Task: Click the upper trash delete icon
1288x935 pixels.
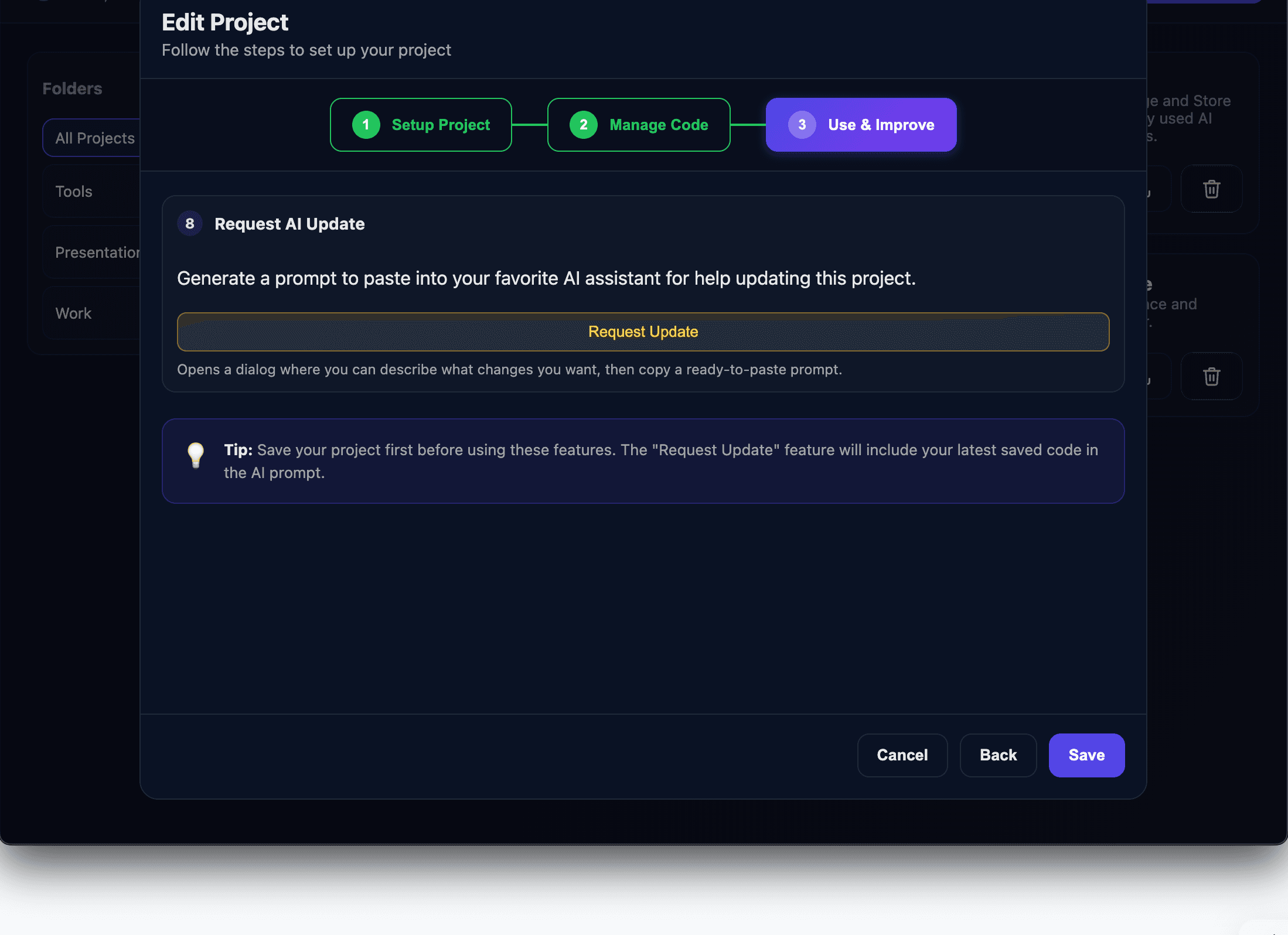Action: 1211,189
